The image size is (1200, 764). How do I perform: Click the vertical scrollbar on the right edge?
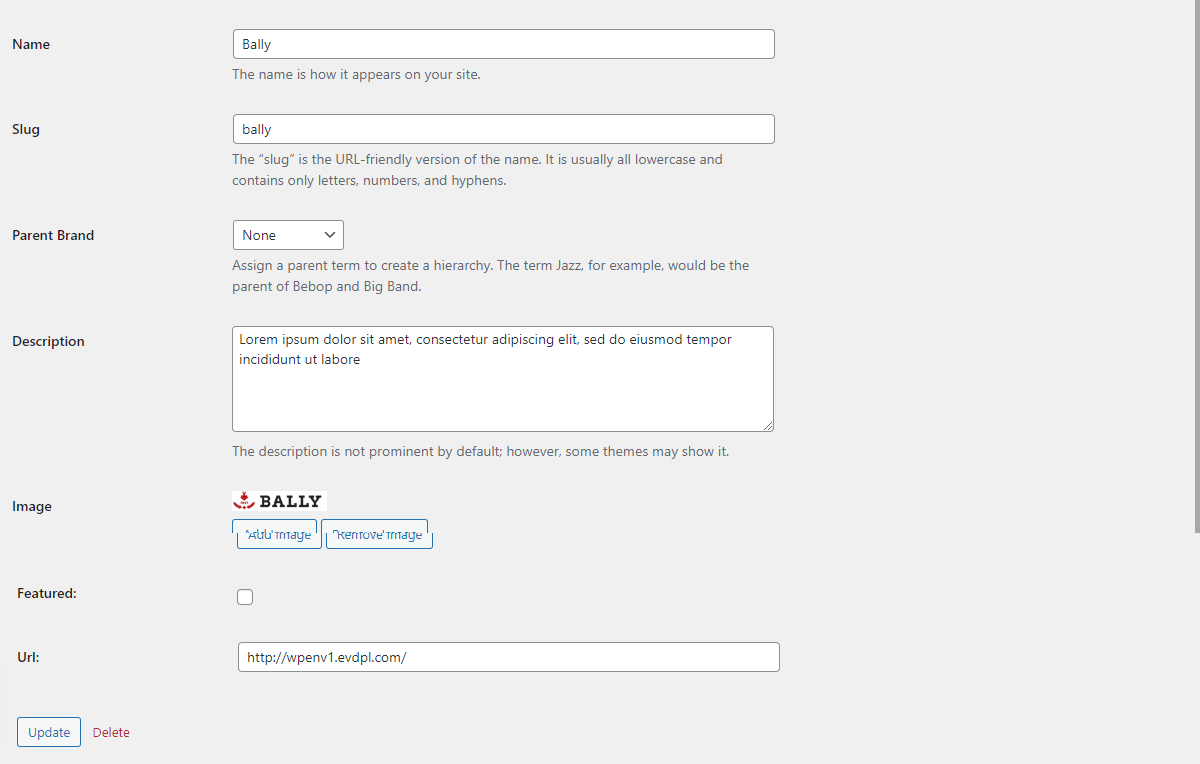pos(1196,265)
